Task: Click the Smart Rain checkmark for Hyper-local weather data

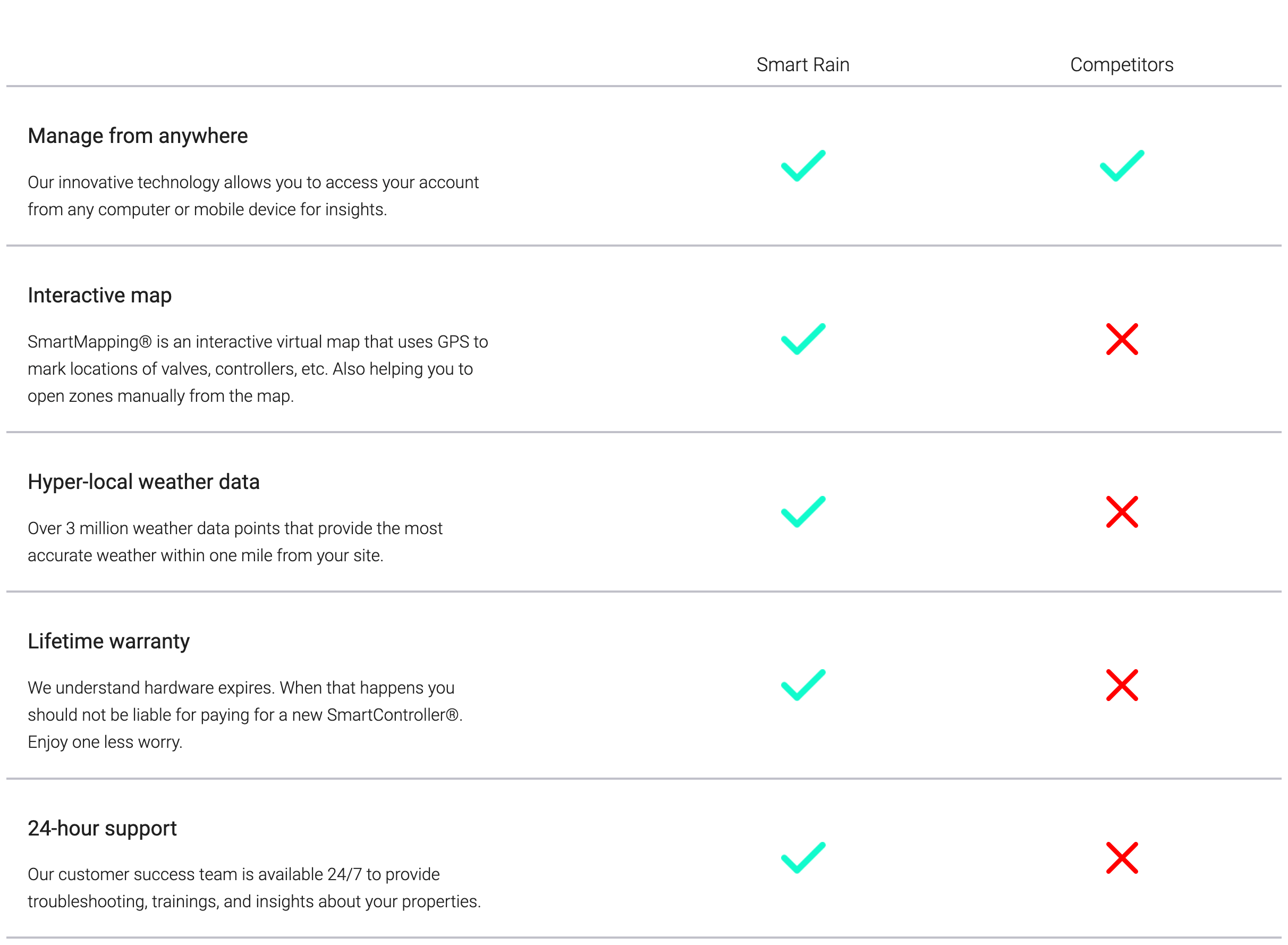Action: pos(803,512)
